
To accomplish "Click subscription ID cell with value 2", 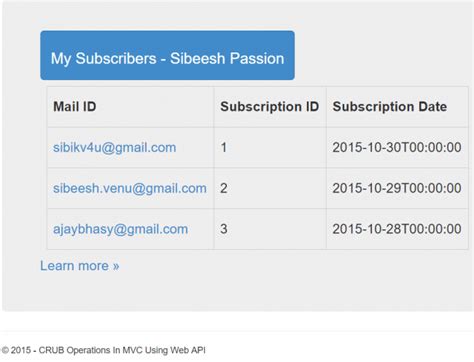I will tap(270, 188).
